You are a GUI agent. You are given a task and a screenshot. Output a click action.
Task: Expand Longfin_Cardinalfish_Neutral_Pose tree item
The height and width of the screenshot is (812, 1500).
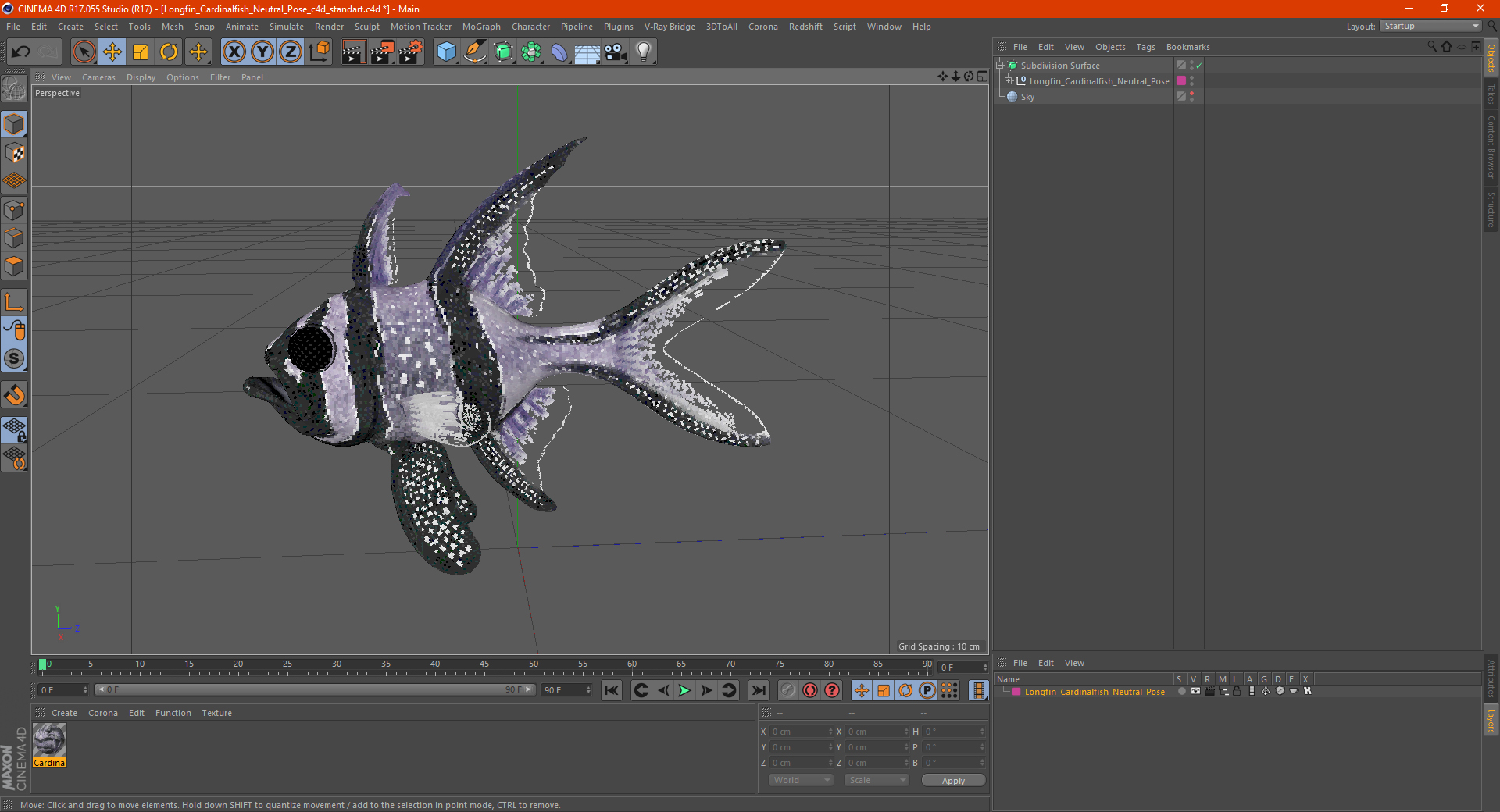[1009, 80]
